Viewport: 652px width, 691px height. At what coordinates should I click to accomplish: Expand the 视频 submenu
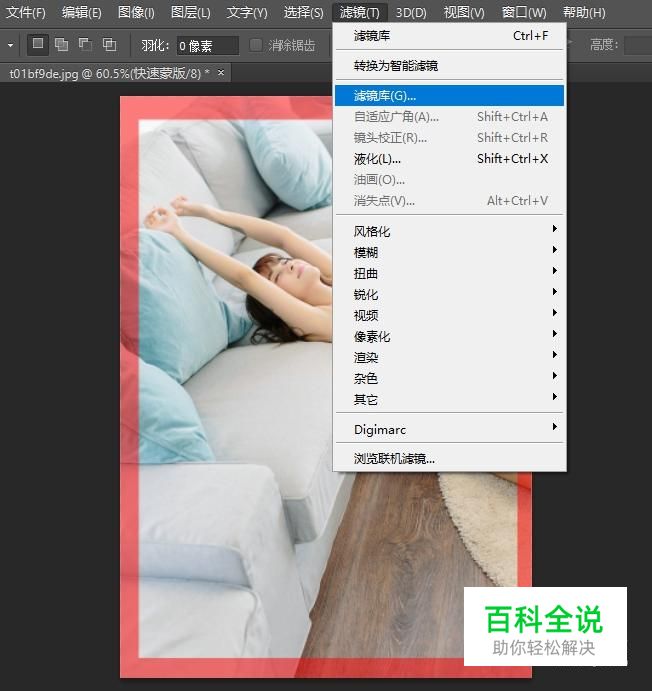[x=449, y=316]
